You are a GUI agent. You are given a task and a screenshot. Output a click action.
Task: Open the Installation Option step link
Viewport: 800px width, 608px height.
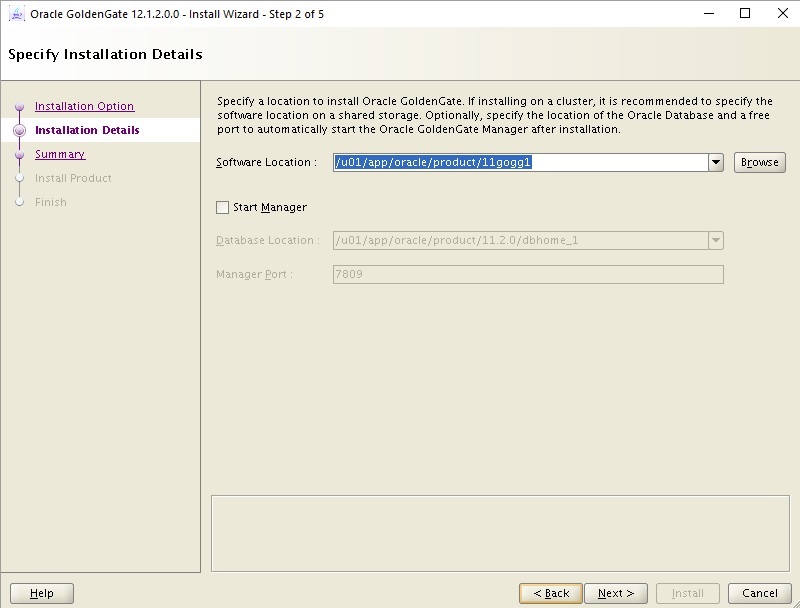84,106
